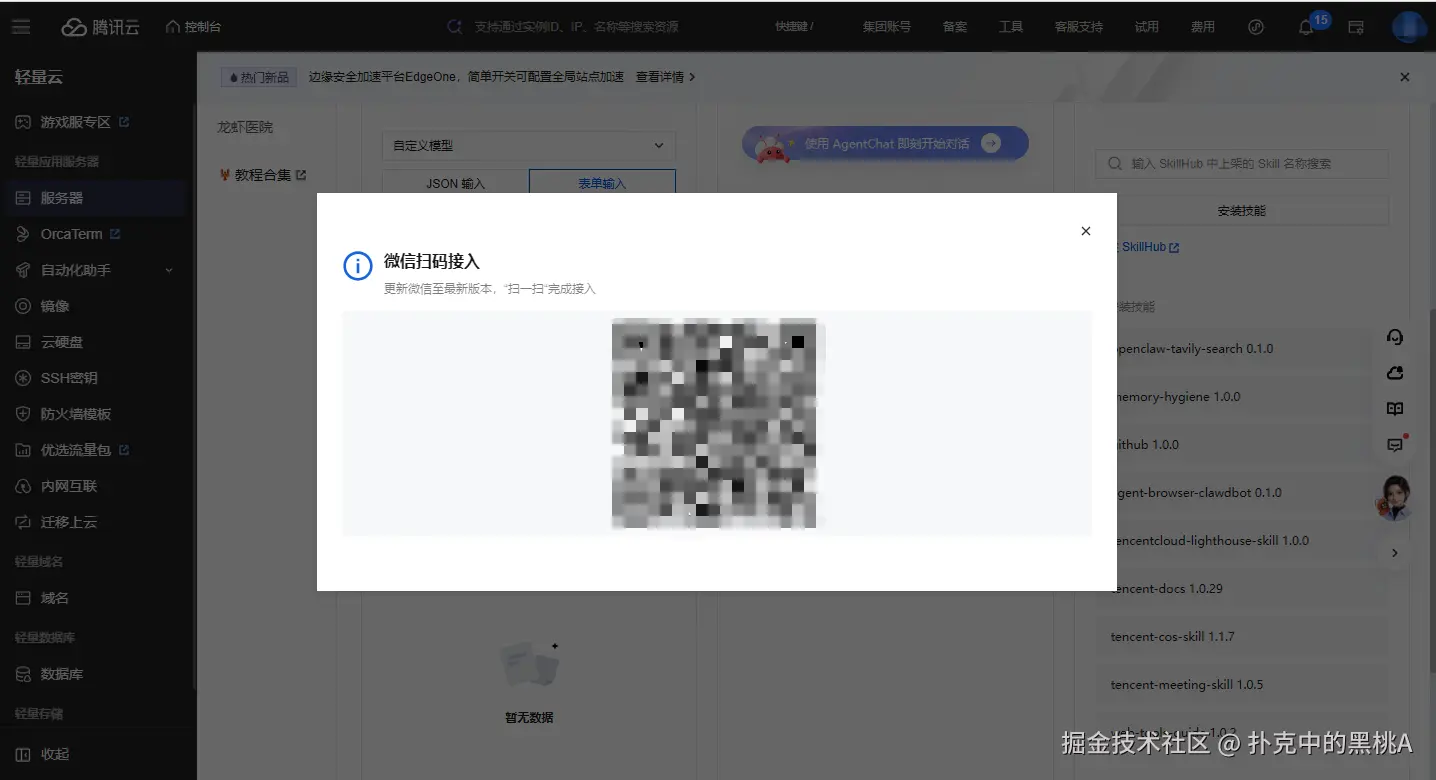Image resolution: width=1436 pixels, height=780 pixels.
Task: Click the 快捷键 / shortcut hint
Action: pyautogui.click(x=794, y=27)
